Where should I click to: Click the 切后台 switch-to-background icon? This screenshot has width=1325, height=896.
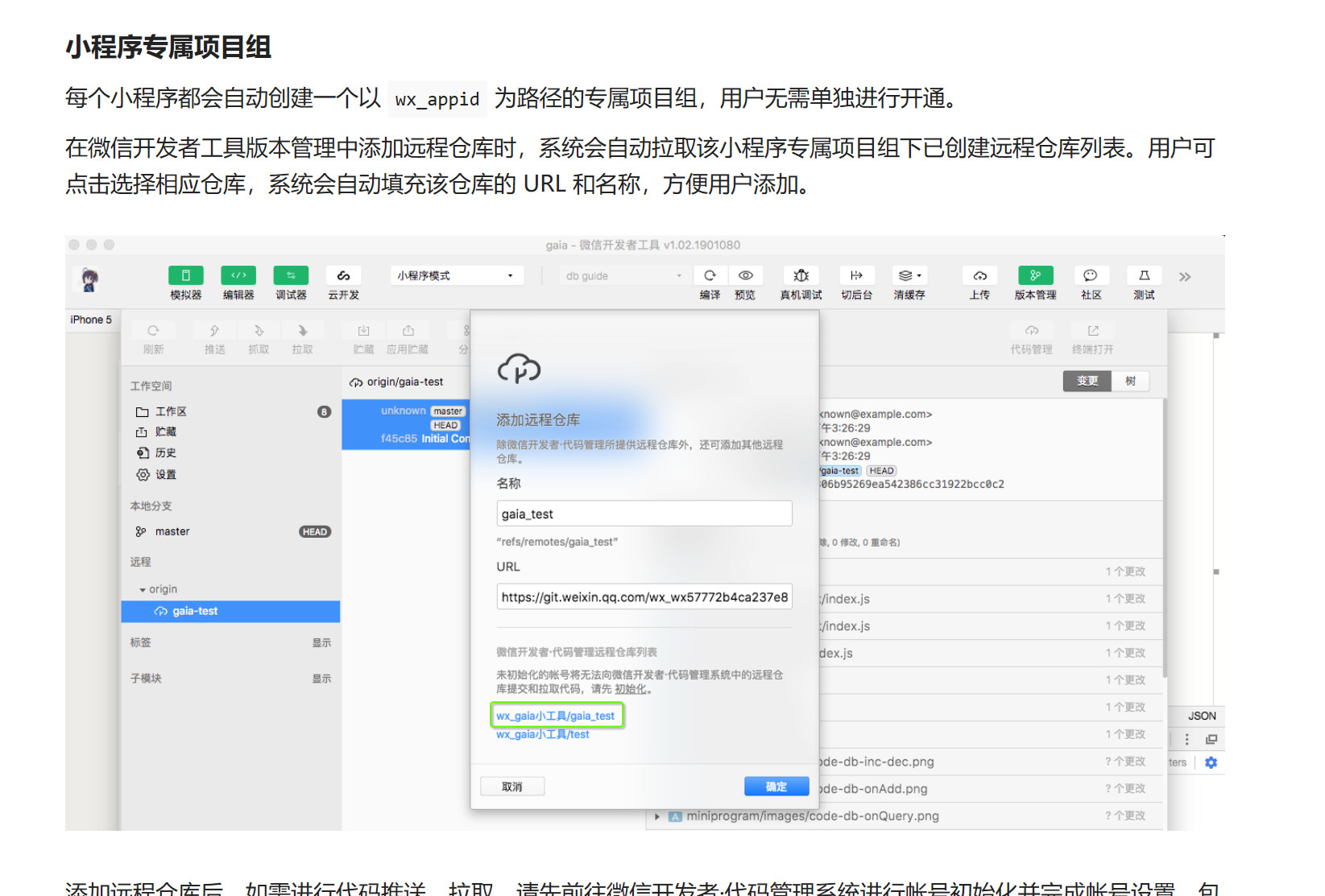click(x=857, y=275)
